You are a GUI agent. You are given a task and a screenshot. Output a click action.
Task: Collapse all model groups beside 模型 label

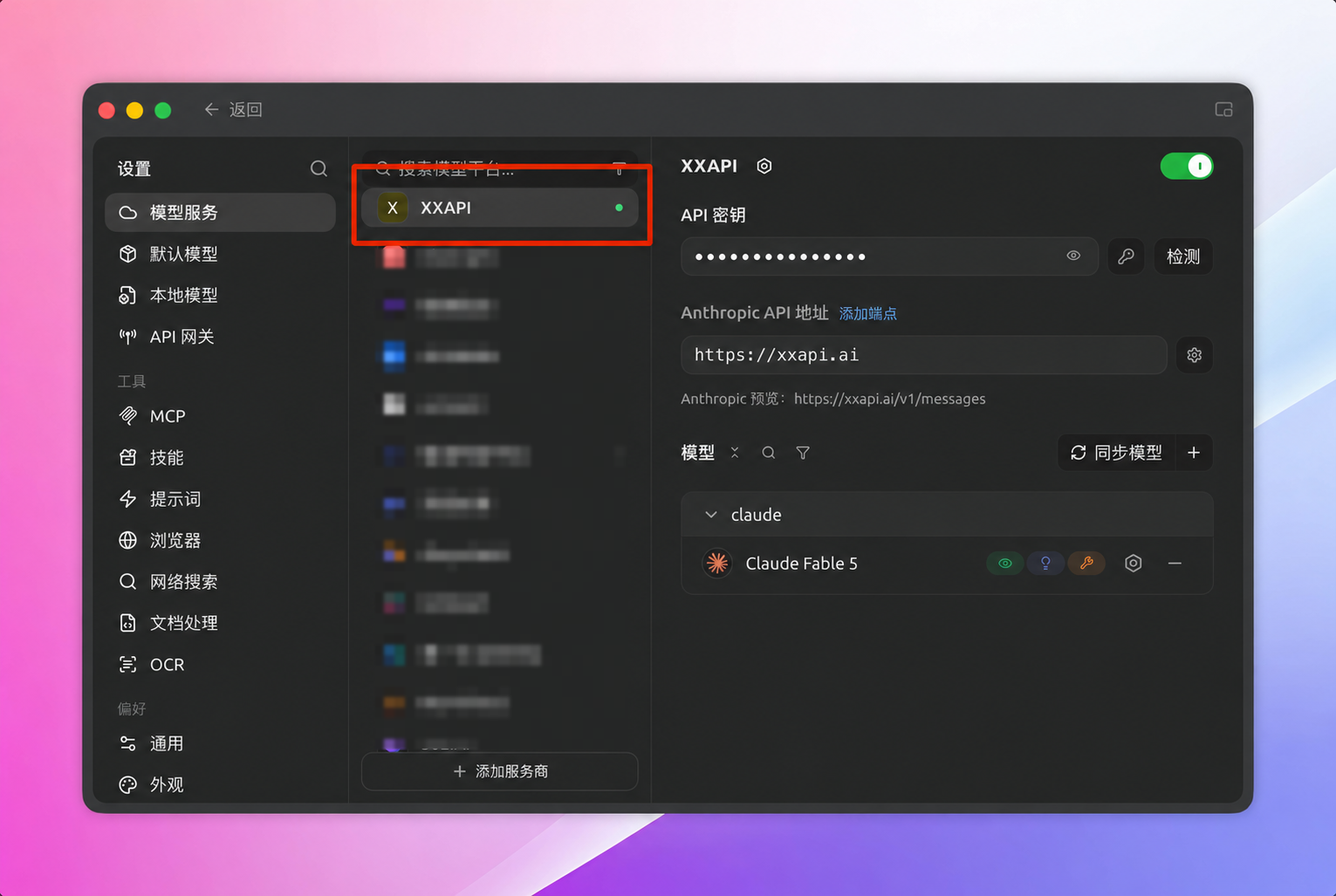735,453
